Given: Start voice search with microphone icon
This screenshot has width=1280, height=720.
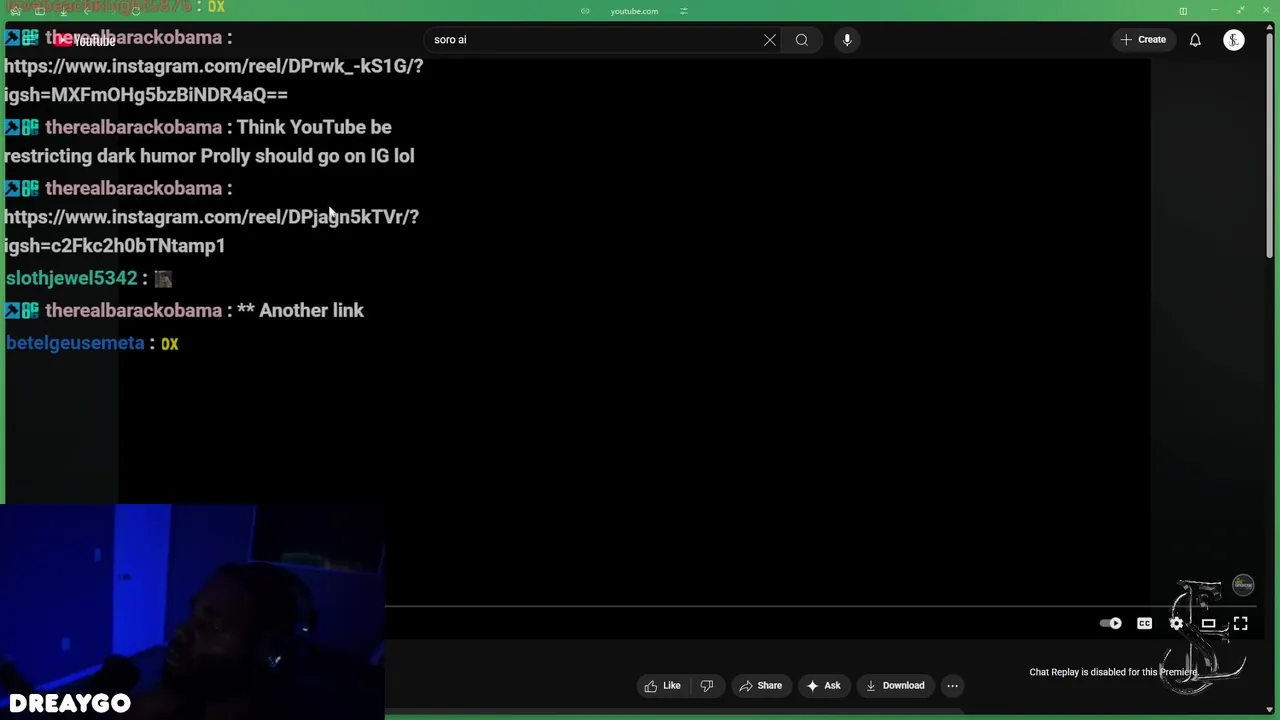Looking at the screenshot, I should pos(847,40).
